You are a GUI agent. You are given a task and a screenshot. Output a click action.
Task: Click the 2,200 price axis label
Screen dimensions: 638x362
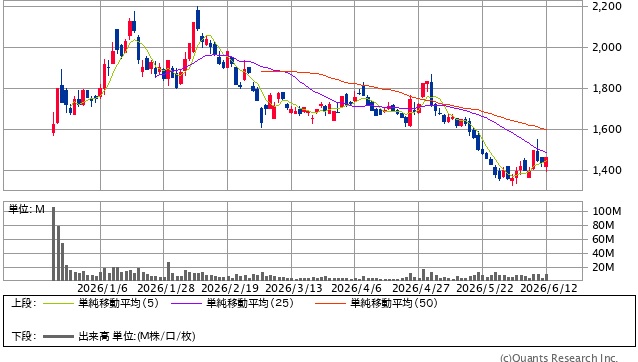click(607, 6)
